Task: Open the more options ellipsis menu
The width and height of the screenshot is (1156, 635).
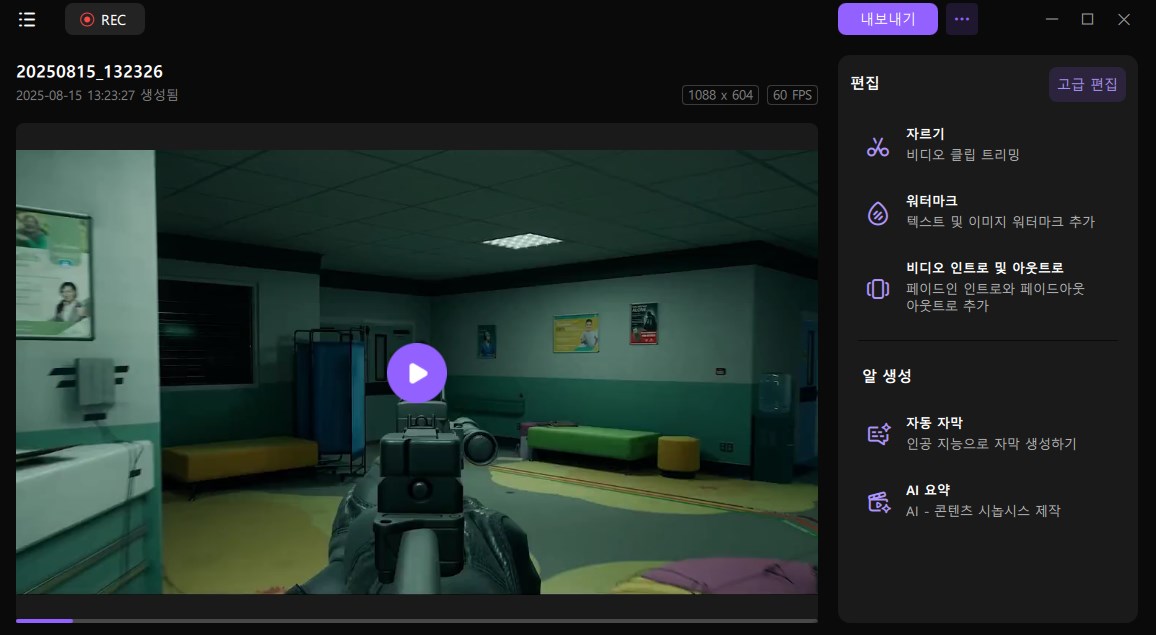Action: 962,19
